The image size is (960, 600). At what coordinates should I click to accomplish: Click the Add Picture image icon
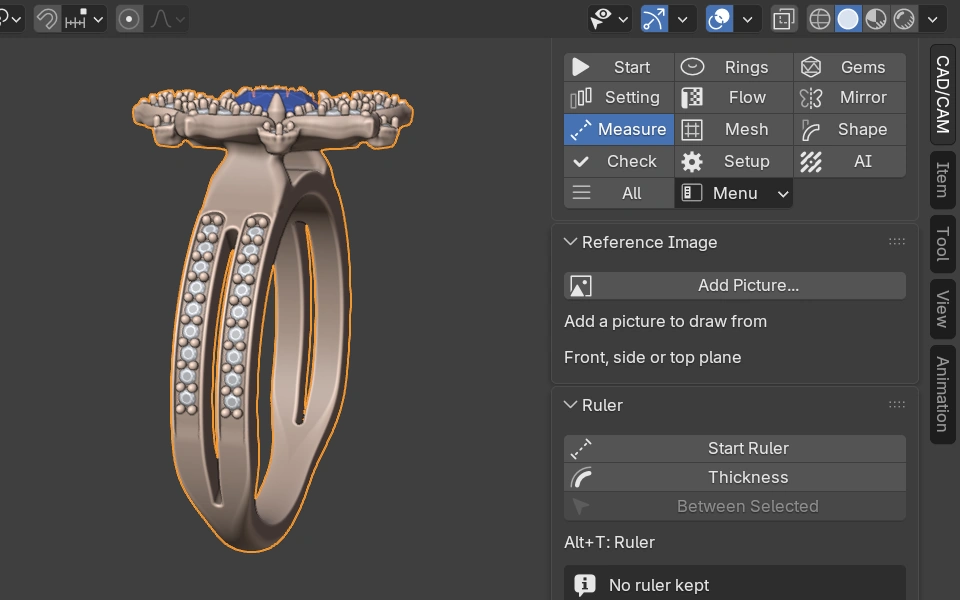pos(580,286)
